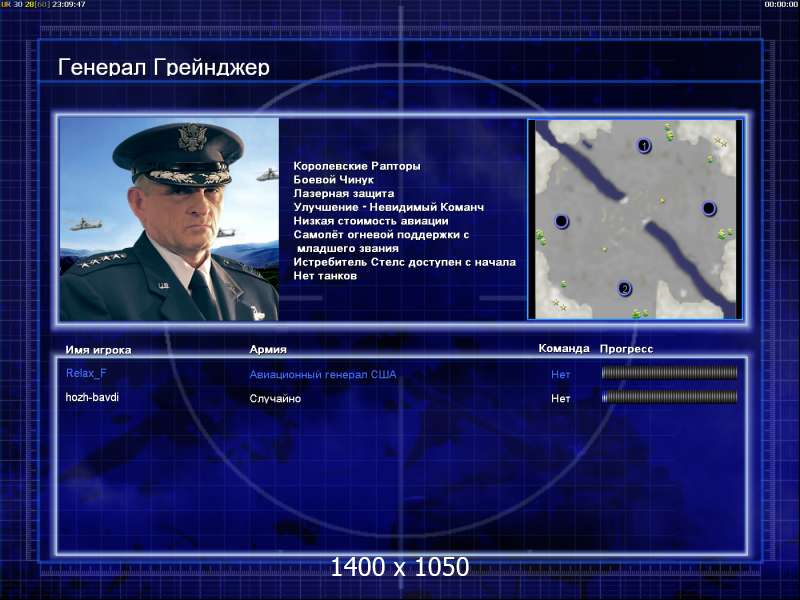Click player name "Relax_F"
The width and height of the screenshot is (800, 600).
point(86,373)
